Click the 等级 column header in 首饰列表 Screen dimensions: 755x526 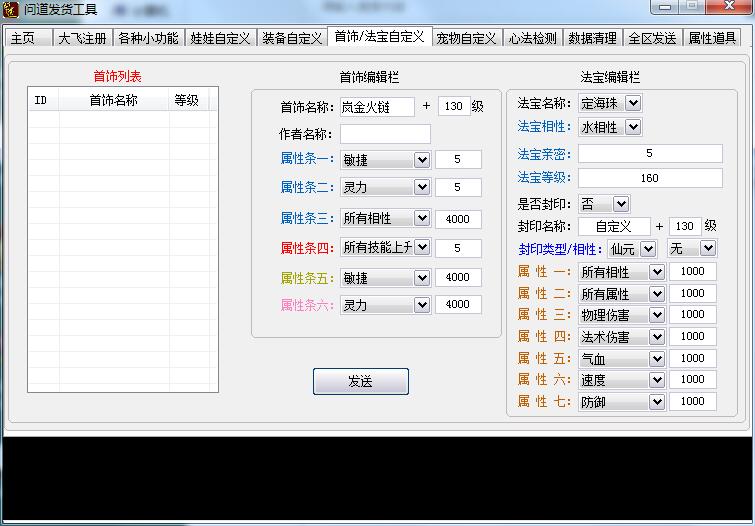click(187, 100)
